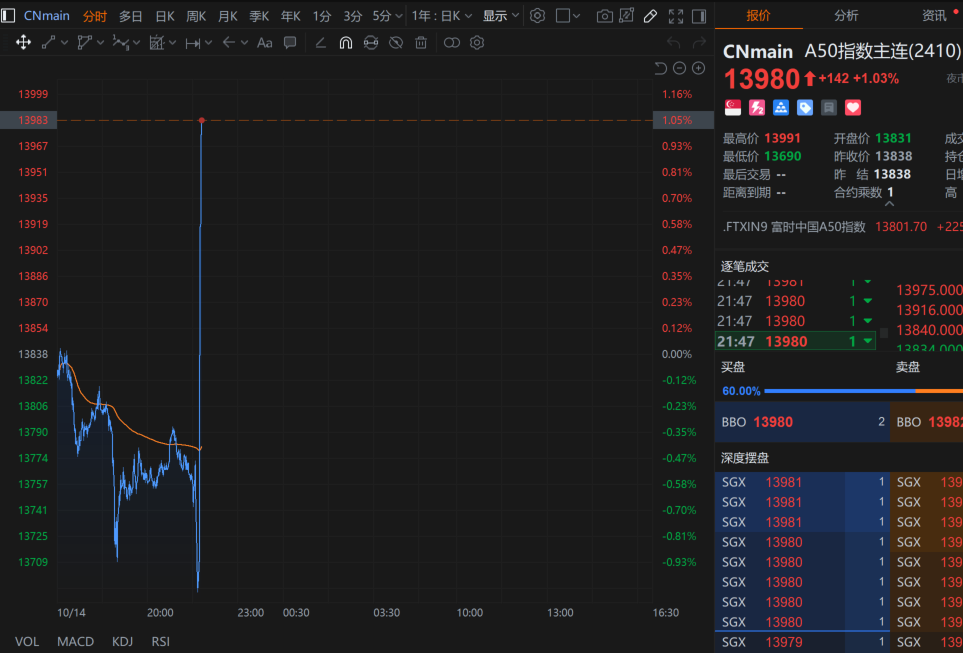Toggle the left sidebar panel icon

pyautogui.click(x=9, y=16)
